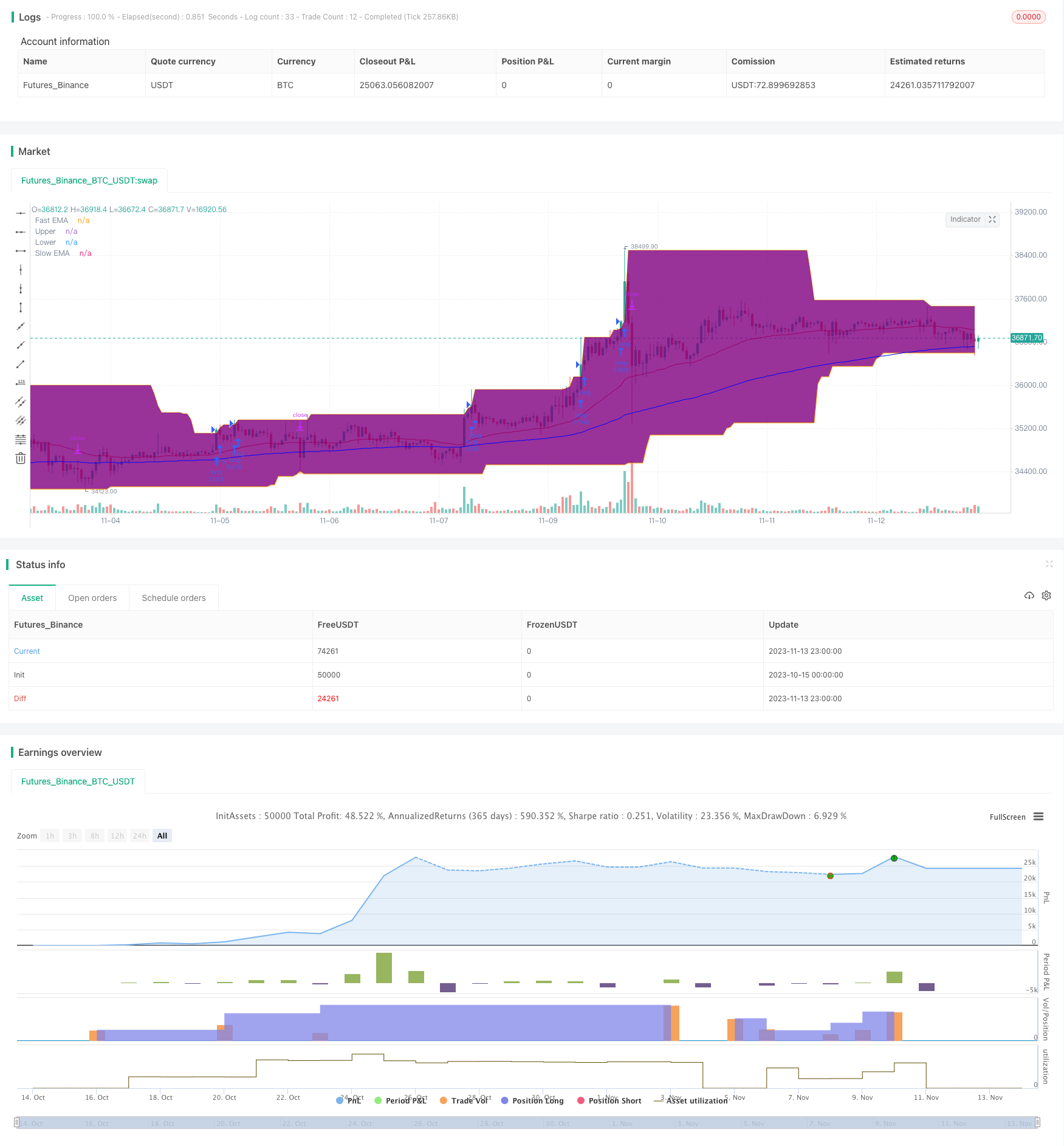Viewport: 1064px width, 1146px height.
Task: Click the Init row label in asset table
Action: 19,675
